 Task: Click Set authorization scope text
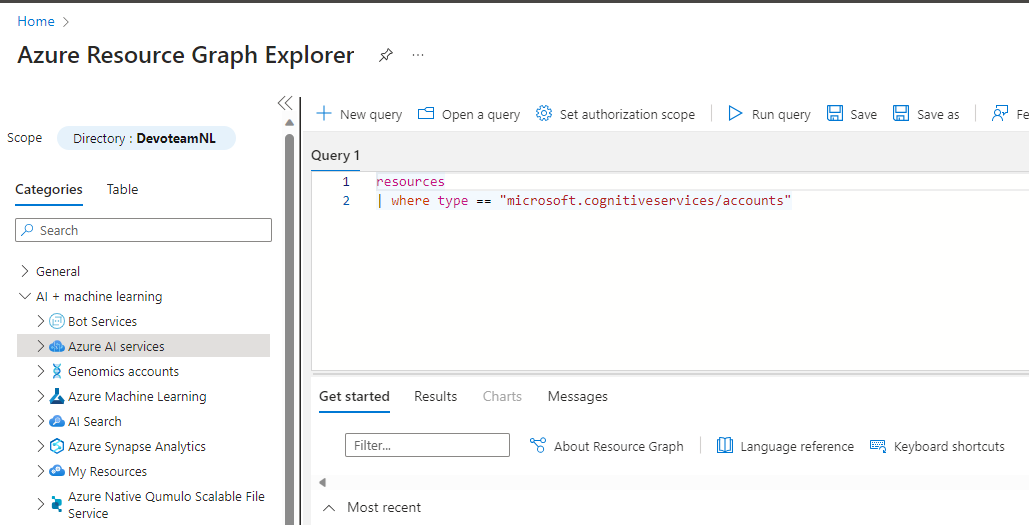[627, 114]
